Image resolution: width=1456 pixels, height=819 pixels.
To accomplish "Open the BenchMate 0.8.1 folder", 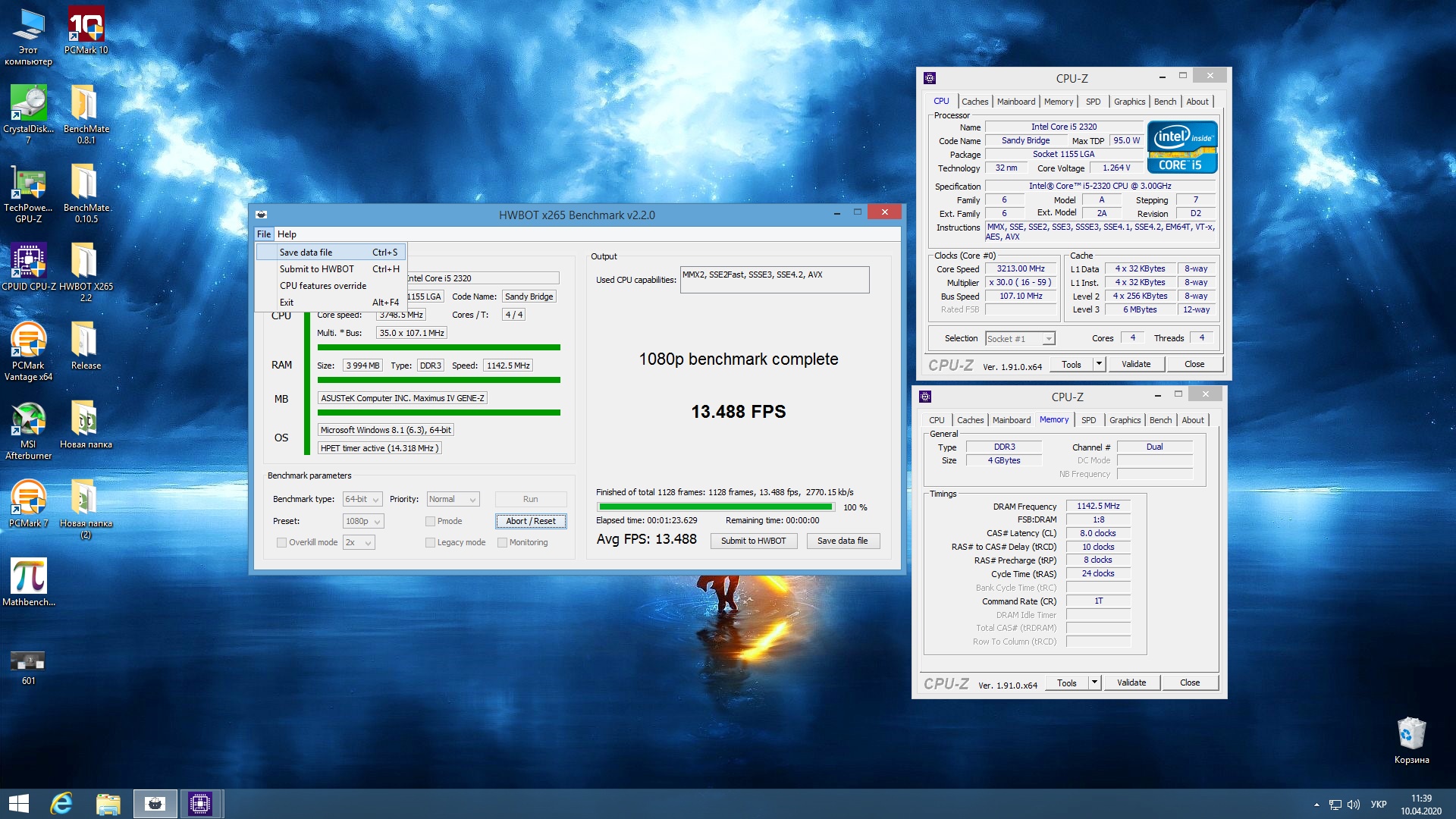I will 86,114.
